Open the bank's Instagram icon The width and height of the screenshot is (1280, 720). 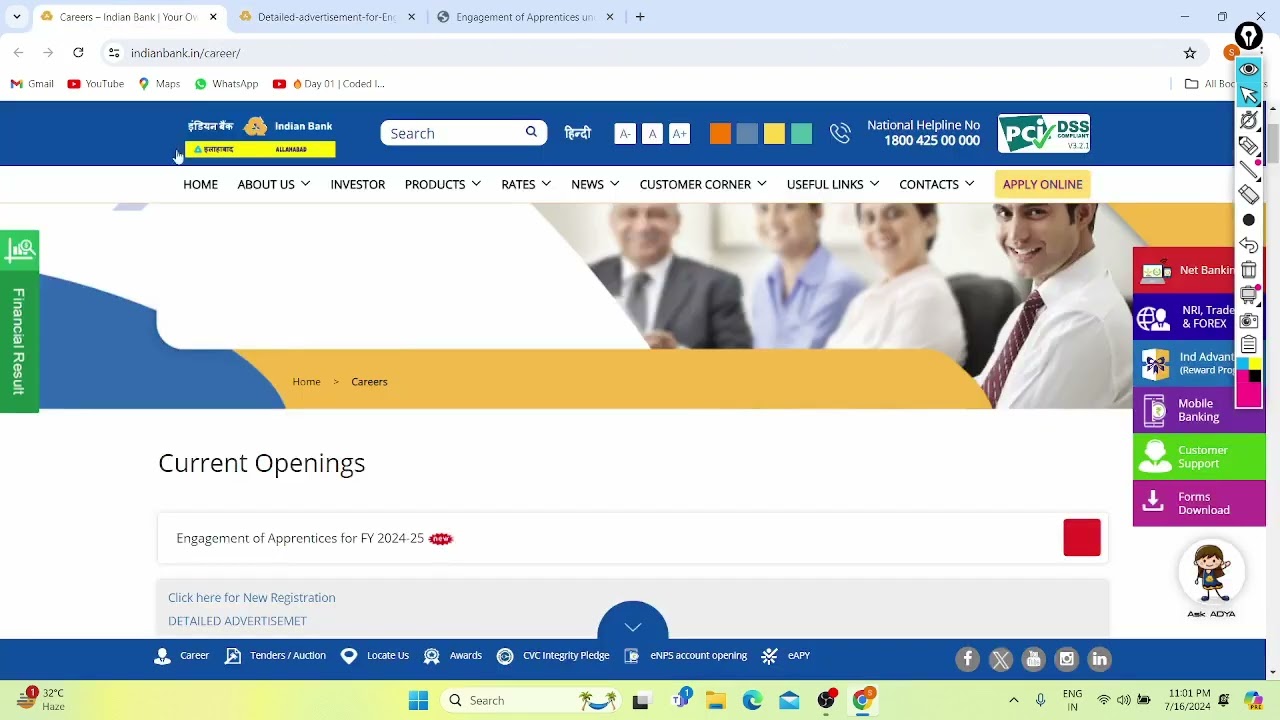coord(1066,659)
